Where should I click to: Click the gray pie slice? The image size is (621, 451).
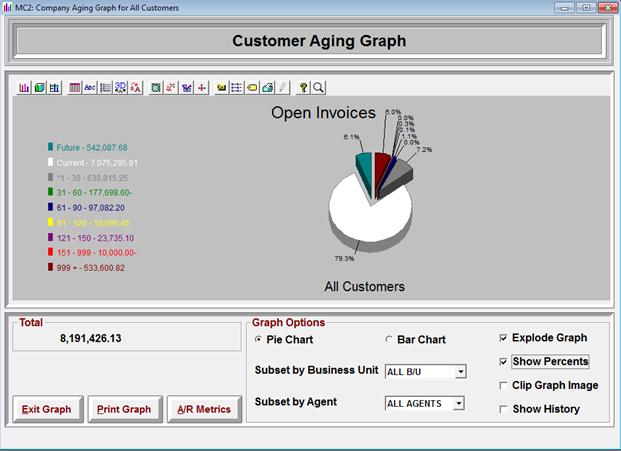tap(400, 174)
